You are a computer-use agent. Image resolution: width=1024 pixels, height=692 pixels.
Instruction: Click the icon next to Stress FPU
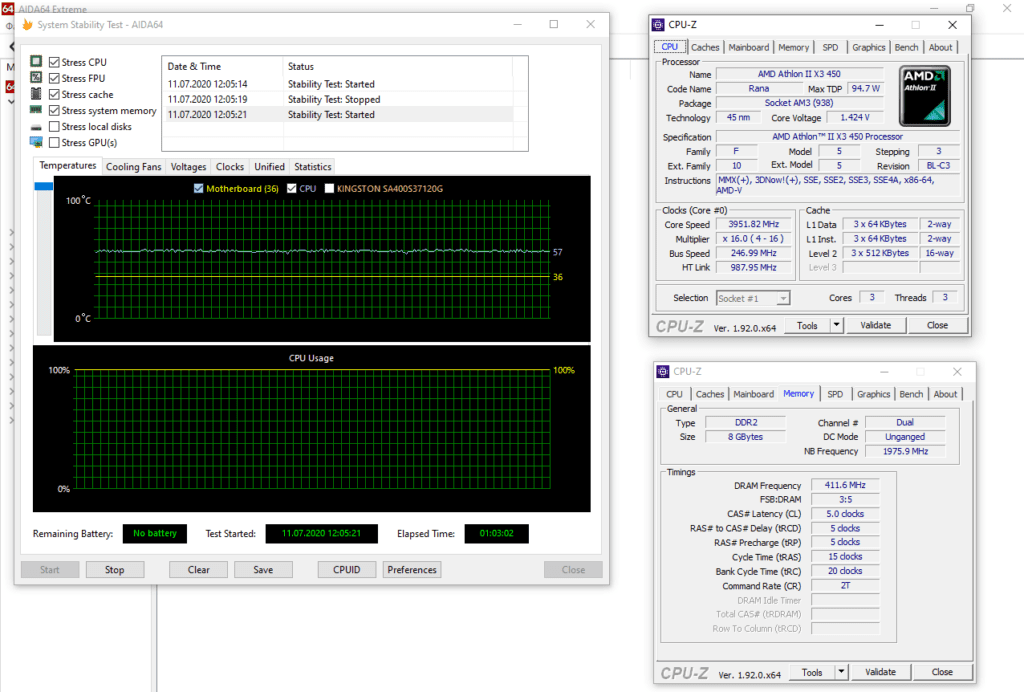pos(36,78)
